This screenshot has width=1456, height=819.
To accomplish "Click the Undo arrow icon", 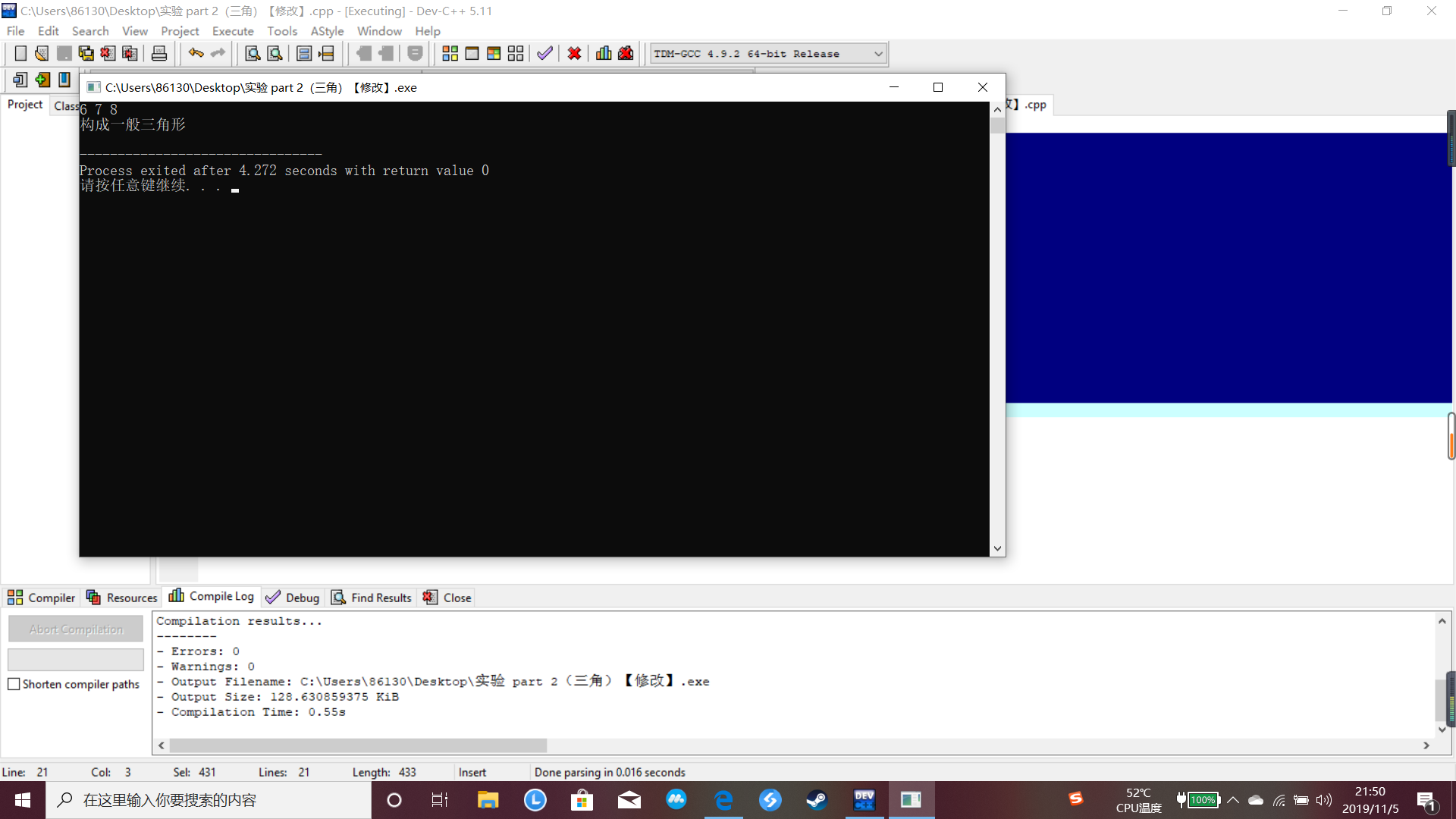I will 196,54.
